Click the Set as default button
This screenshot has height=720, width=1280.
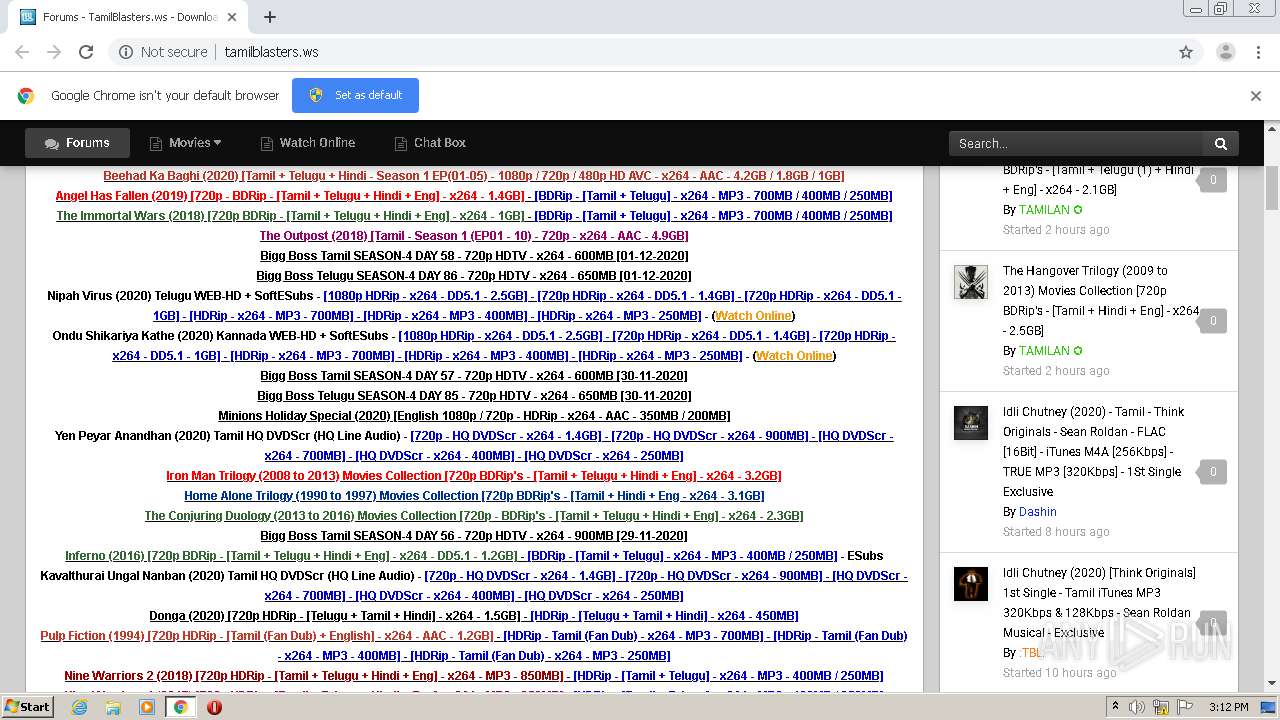pos(355,95)
